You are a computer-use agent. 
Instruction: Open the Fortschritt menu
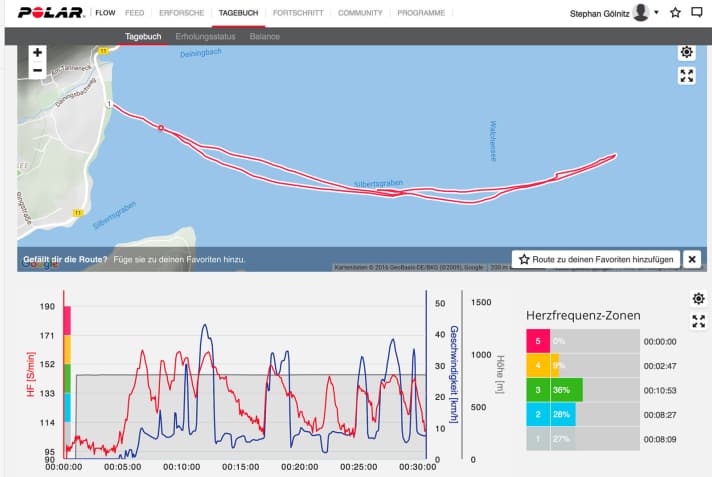pyautogui.click(x=297, y=13)
